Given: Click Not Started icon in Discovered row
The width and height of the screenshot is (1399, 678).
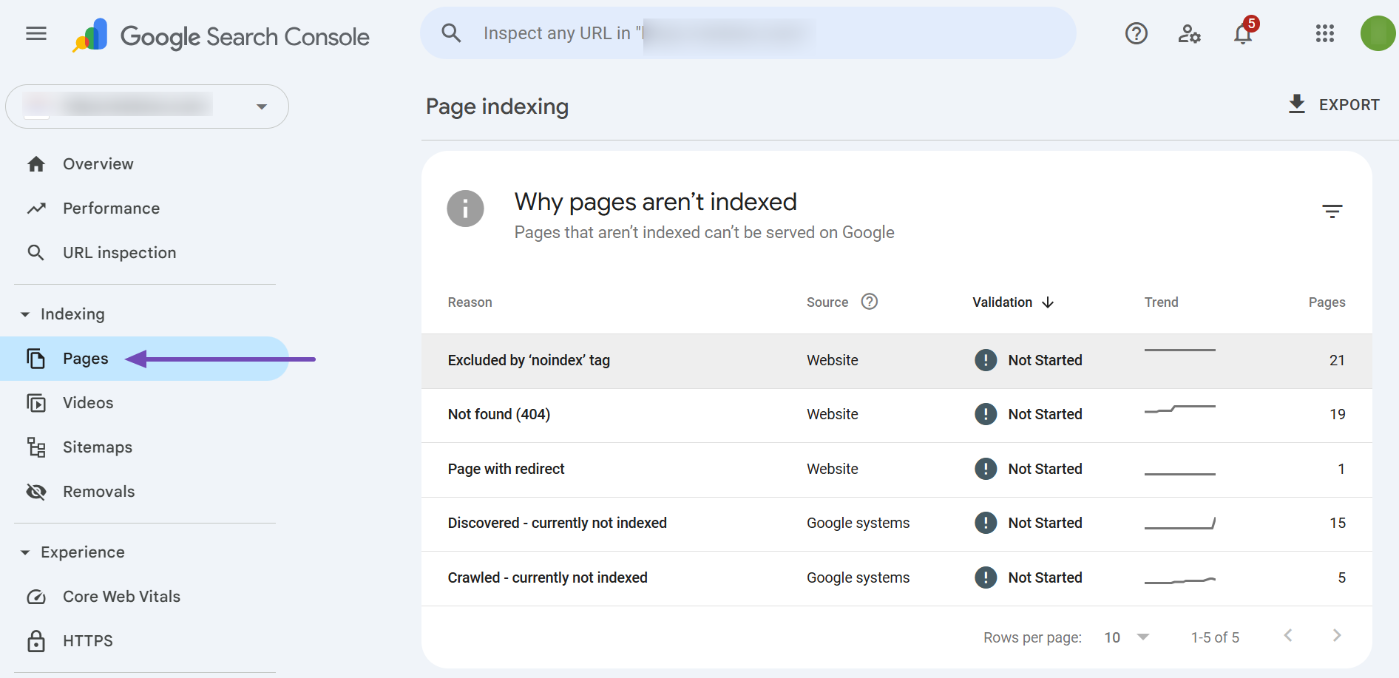Looking at the screenshot, I should pos(986,523).
